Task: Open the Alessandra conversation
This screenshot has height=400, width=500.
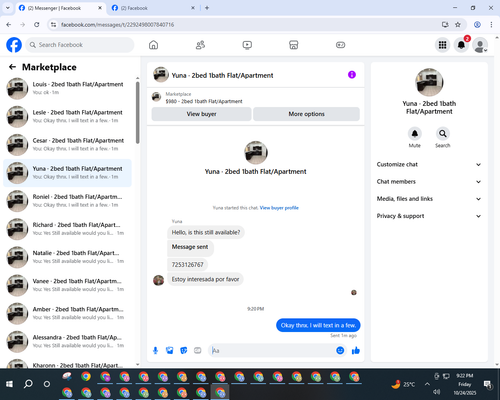Action: (x=67, y=341)
